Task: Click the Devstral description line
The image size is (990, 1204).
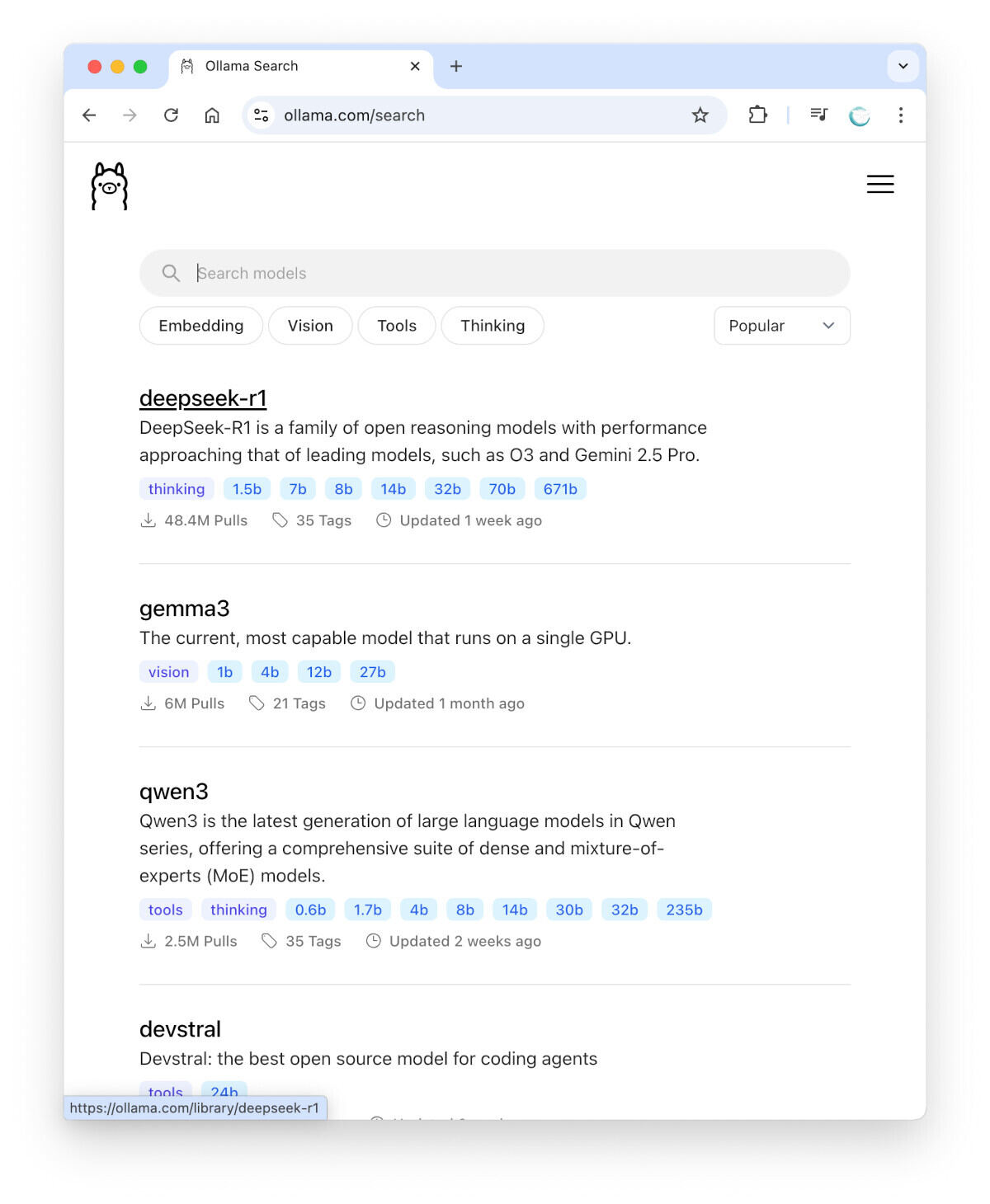Action: 368,1059
